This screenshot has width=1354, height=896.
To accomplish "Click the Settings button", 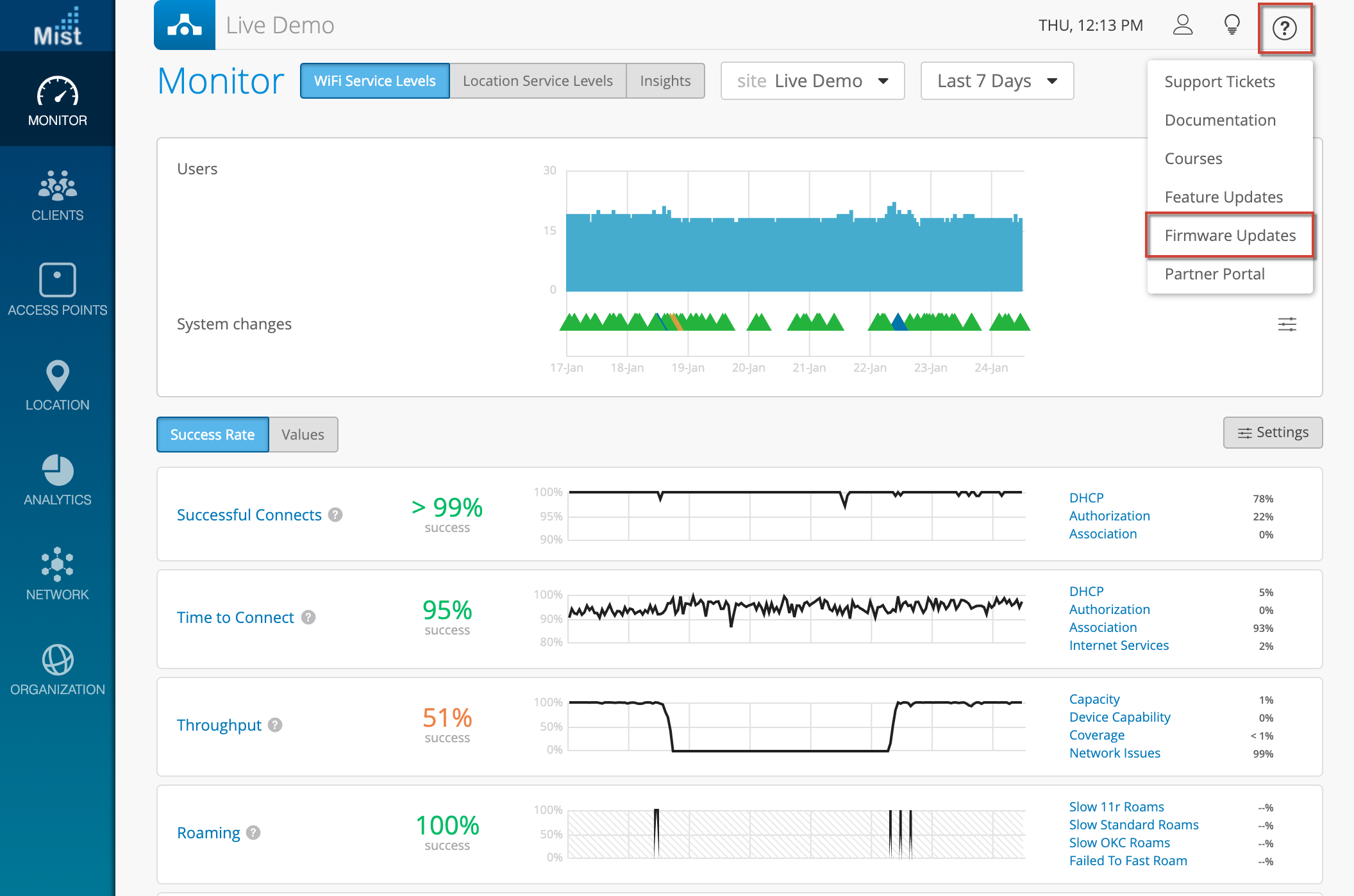I will tap(1273, 433).
